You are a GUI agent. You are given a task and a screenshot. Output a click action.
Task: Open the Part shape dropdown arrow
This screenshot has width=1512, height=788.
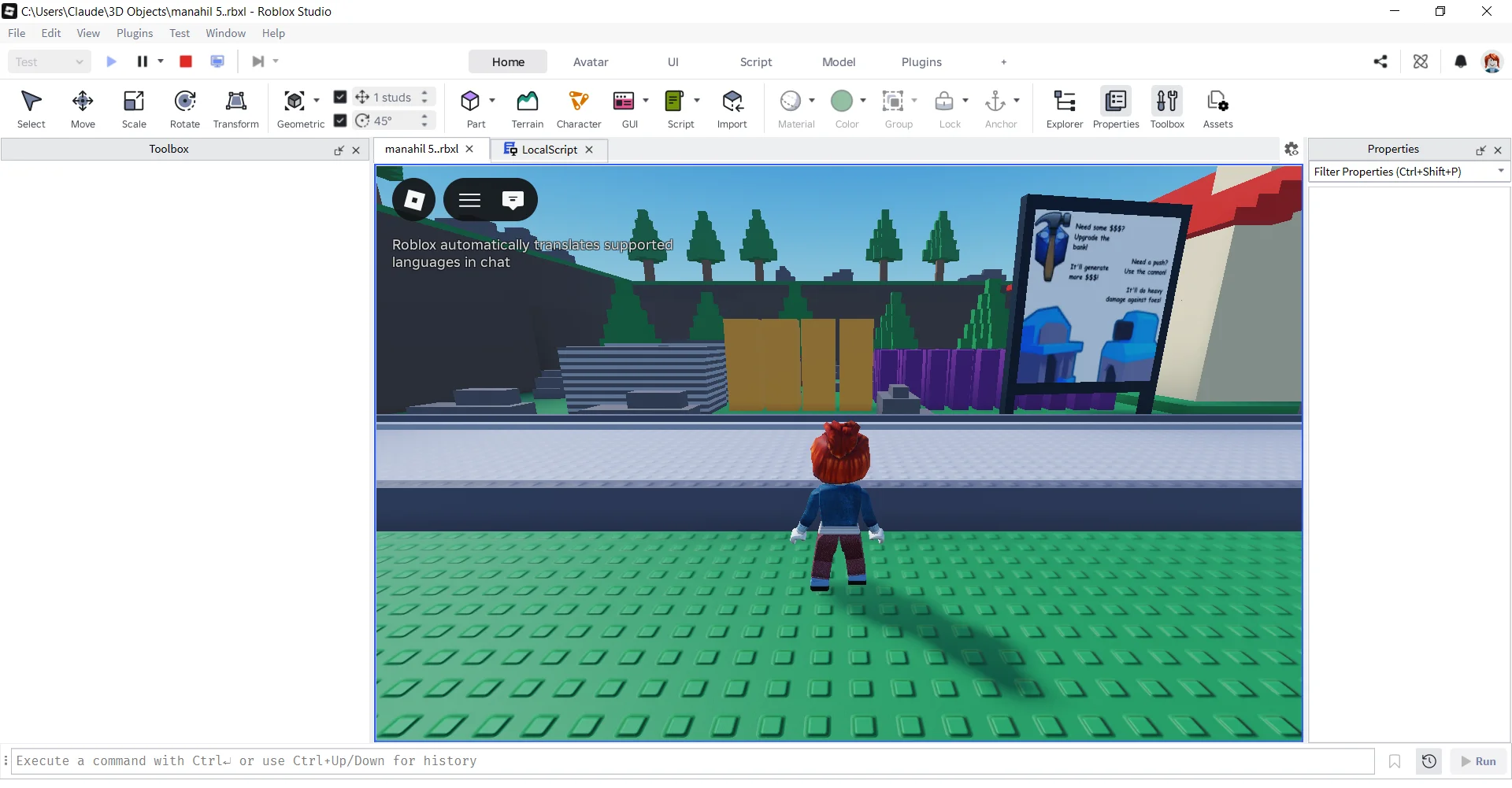[x=492, y=101]
